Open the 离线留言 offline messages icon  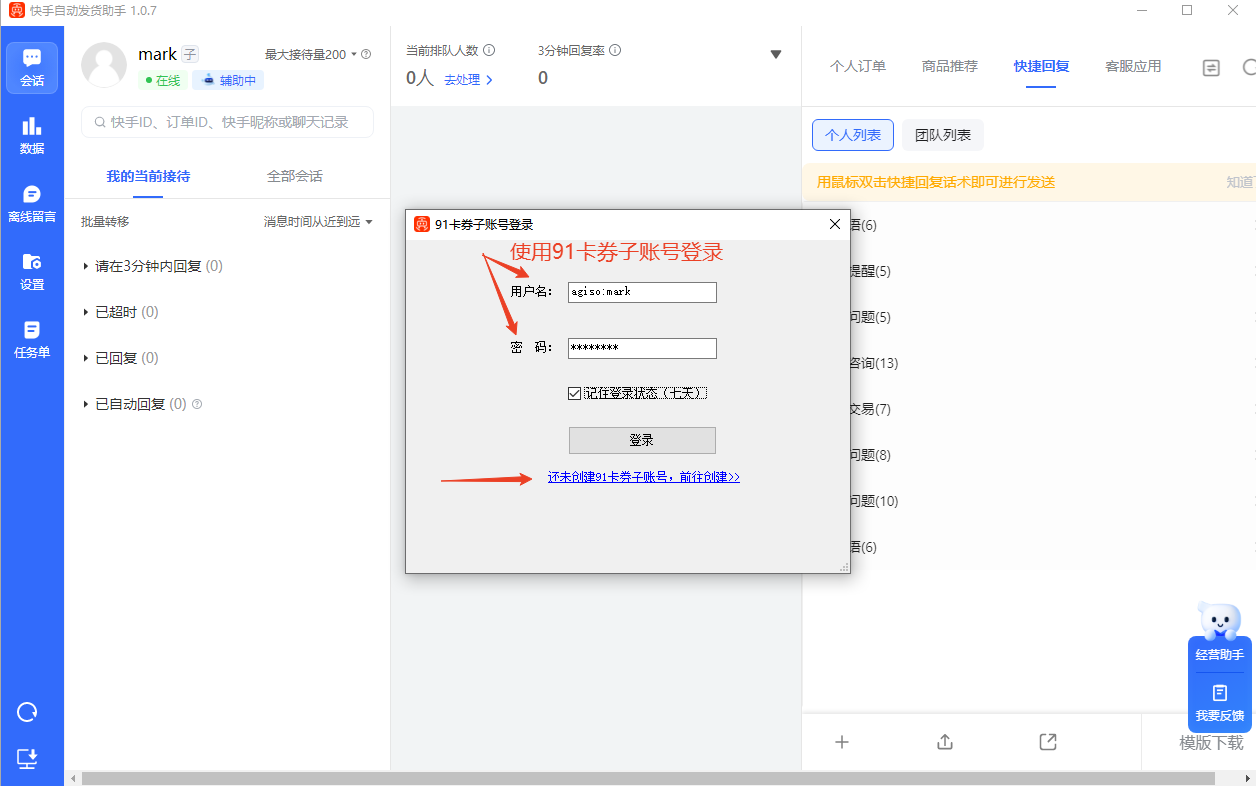point(32,203)
